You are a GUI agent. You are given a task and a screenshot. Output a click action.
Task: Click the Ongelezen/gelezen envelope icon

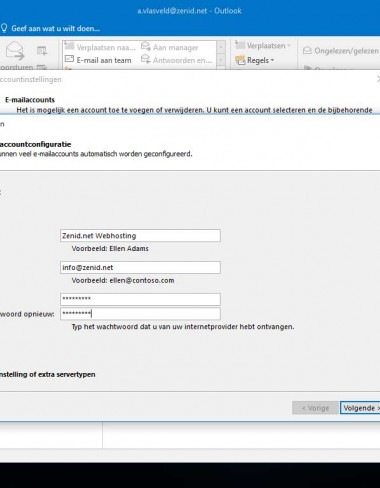point(307,51)
